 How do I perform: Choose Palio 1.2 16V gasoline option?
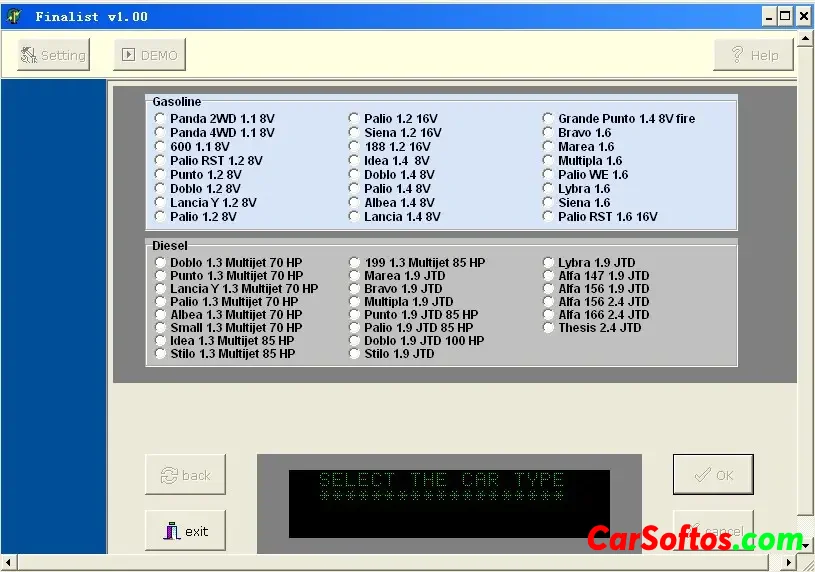(x=354, y=119)
